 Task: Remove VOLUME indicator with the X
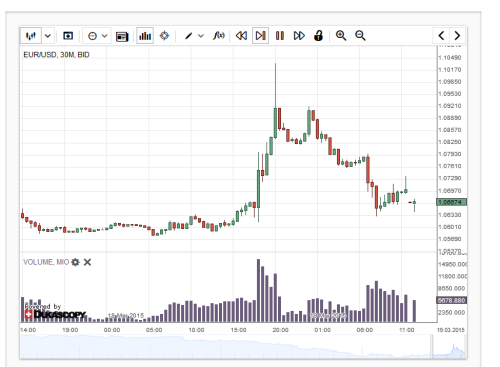pos(87,262)
